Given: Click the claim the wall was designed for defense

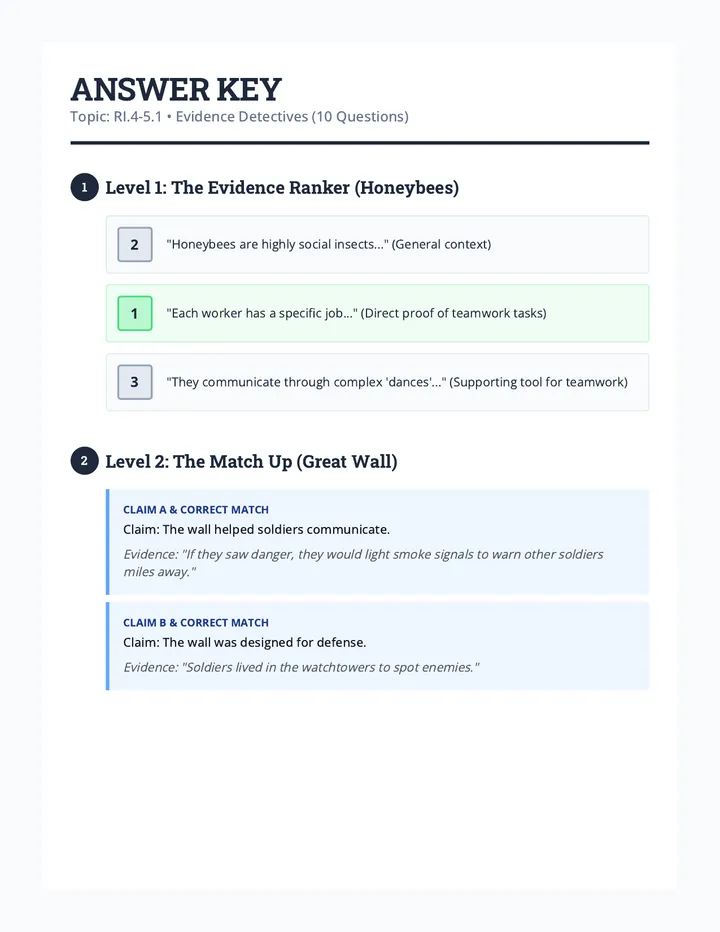Looking at the screenshot, I should pos(244,643).
